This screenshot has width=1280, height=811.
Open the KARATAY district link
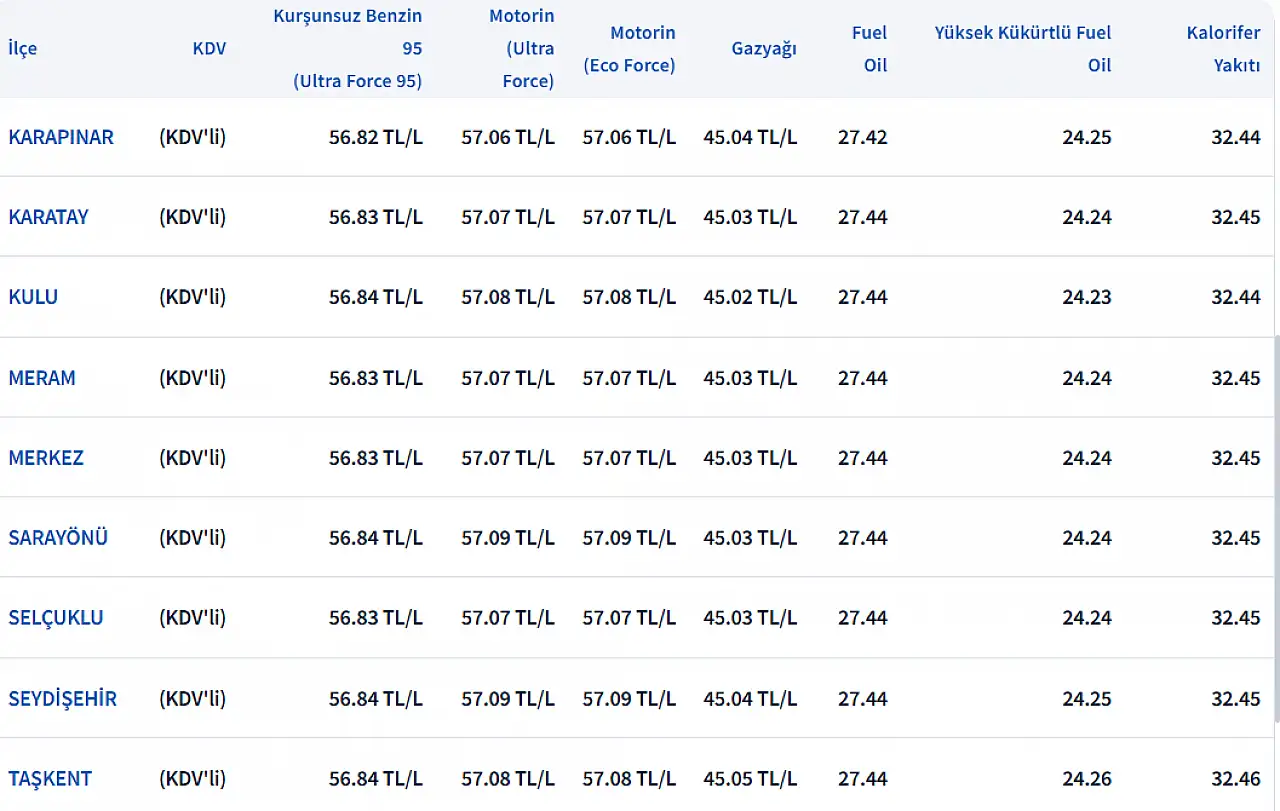click(48, 217)
